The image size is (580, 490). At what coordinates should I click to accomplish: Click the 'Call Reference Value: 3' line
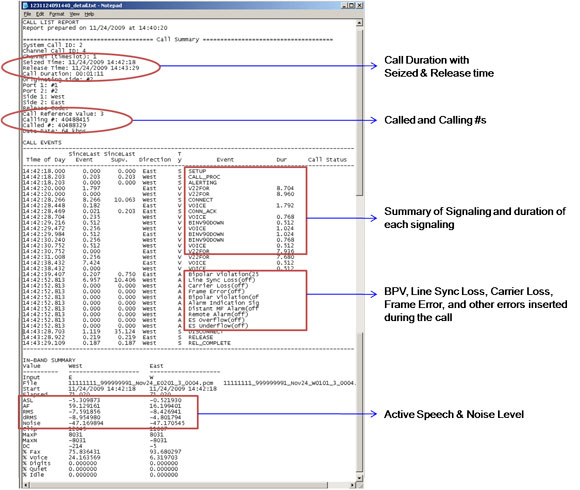pos(63,114)
